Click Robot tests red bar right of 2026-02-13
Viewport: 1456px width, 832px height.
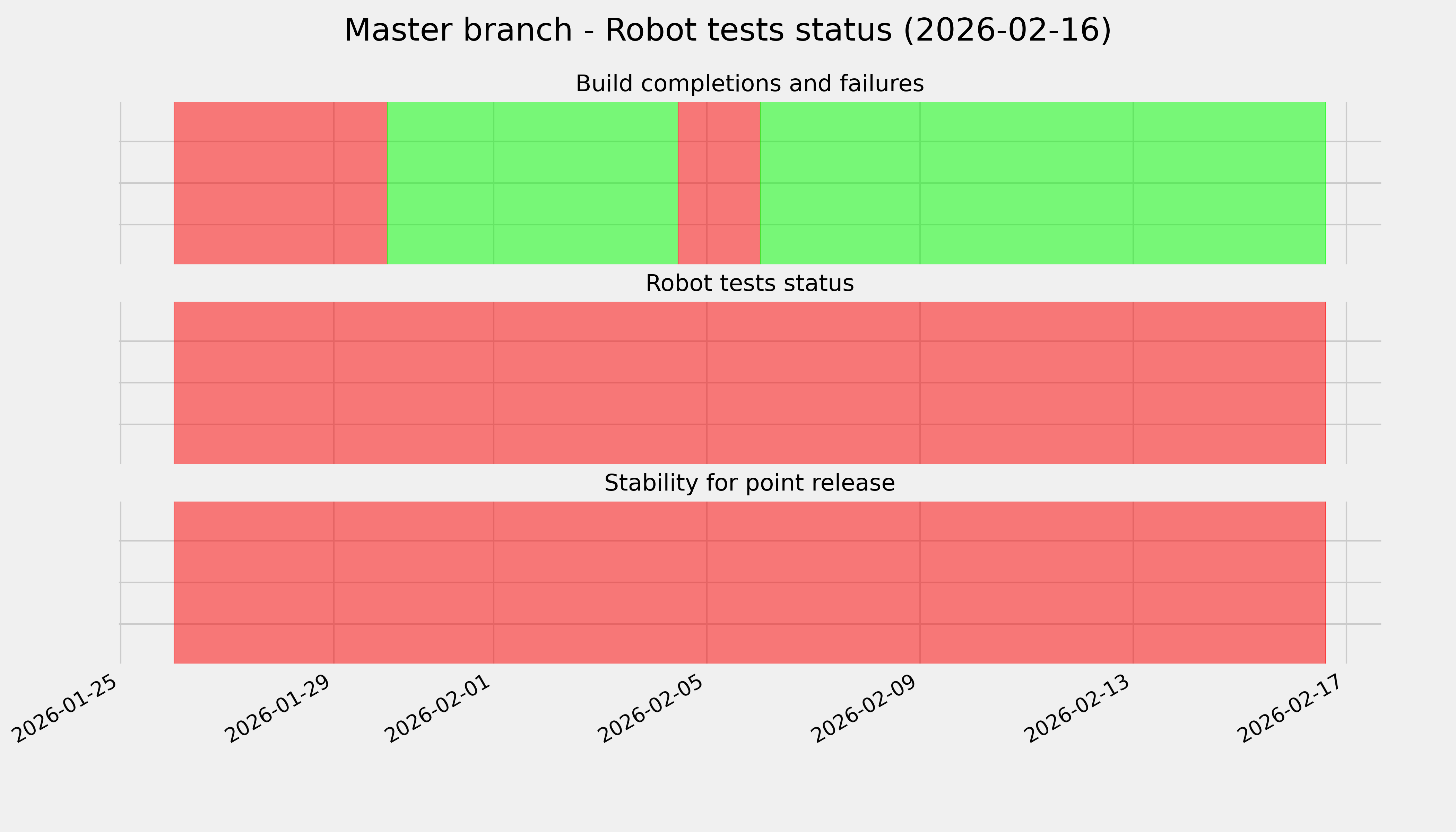pyautogui.click(x=1229, y=383)
